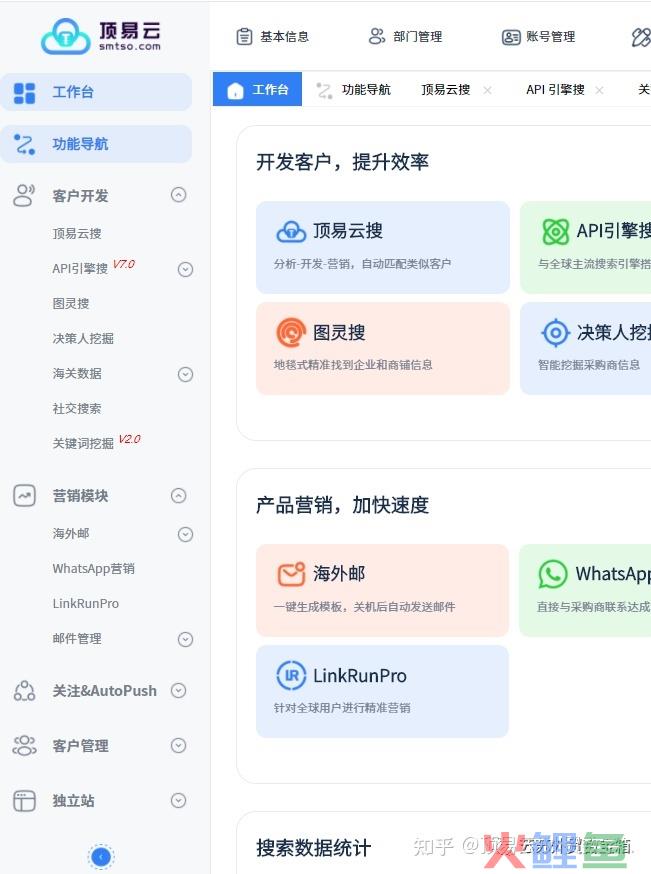
Task: Expand the 海外邮 sidebar submenu arrow
Action: 185,535
